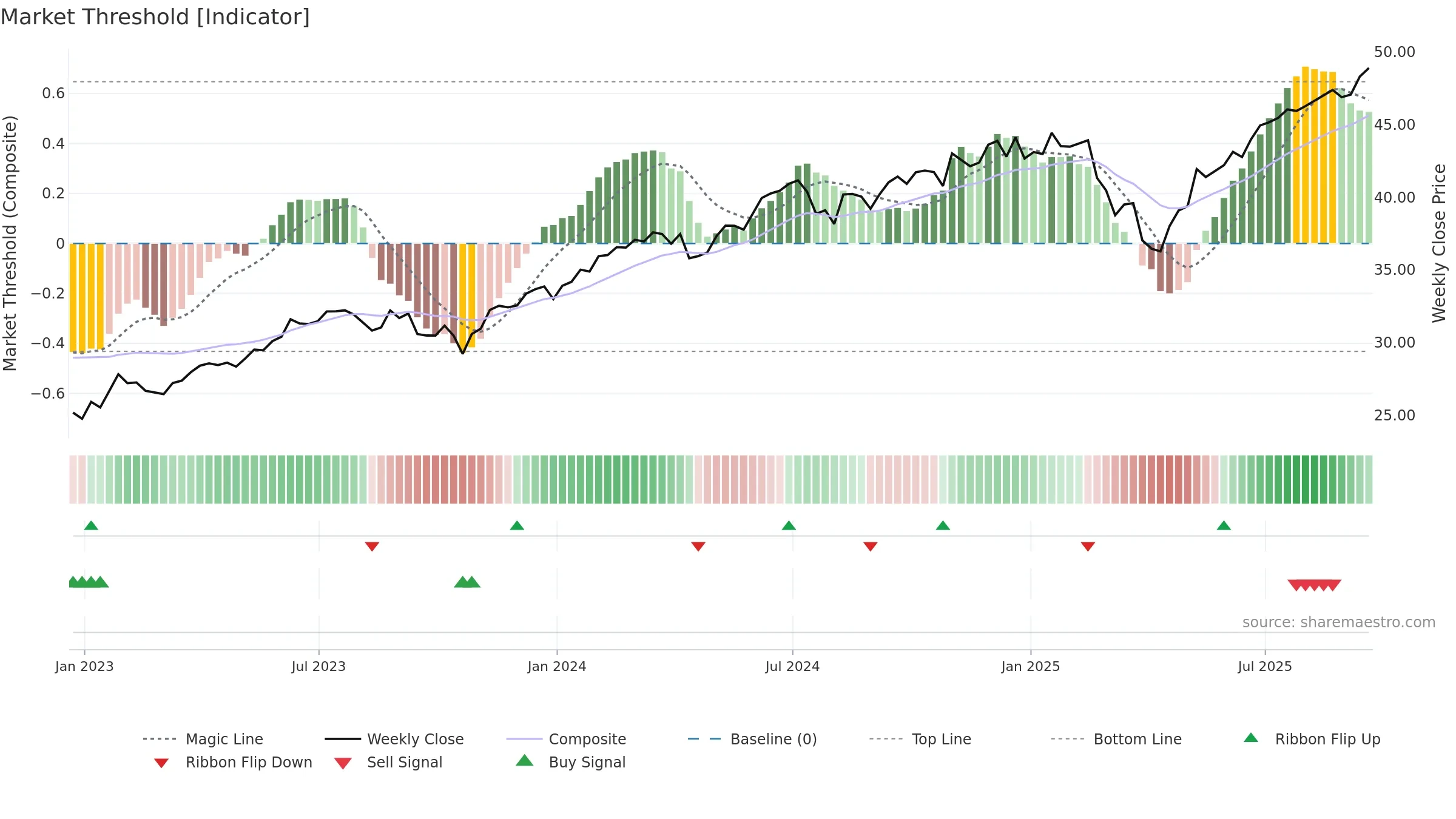
Task: Click the Market Threshold (Composite) axis title
Action: coord(10,243)
